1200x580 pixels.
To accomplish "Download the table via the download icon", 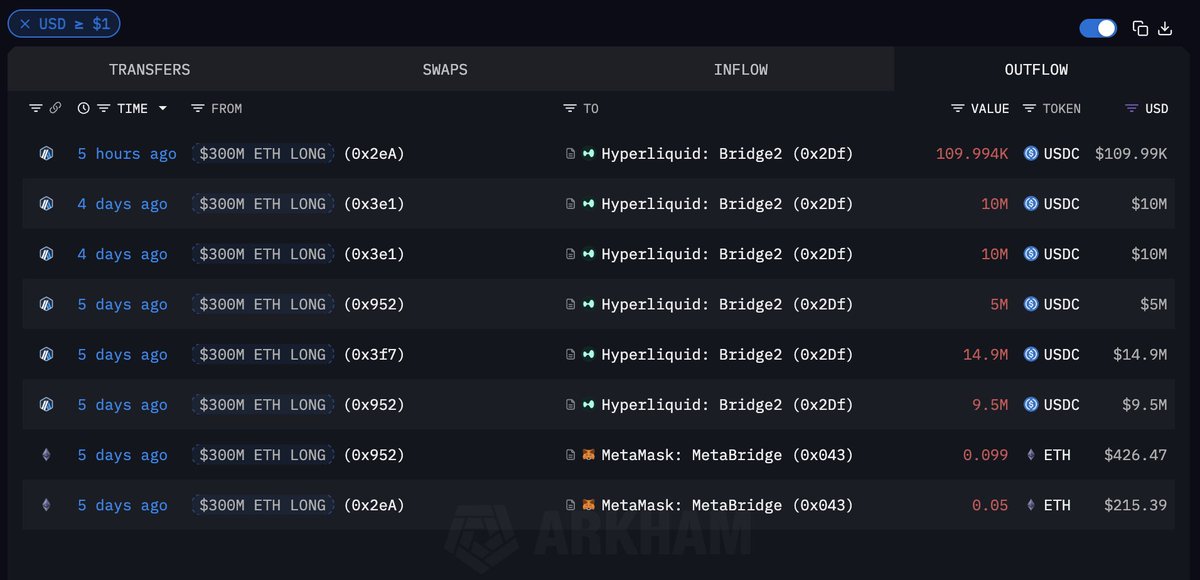I will point(1165,28).
